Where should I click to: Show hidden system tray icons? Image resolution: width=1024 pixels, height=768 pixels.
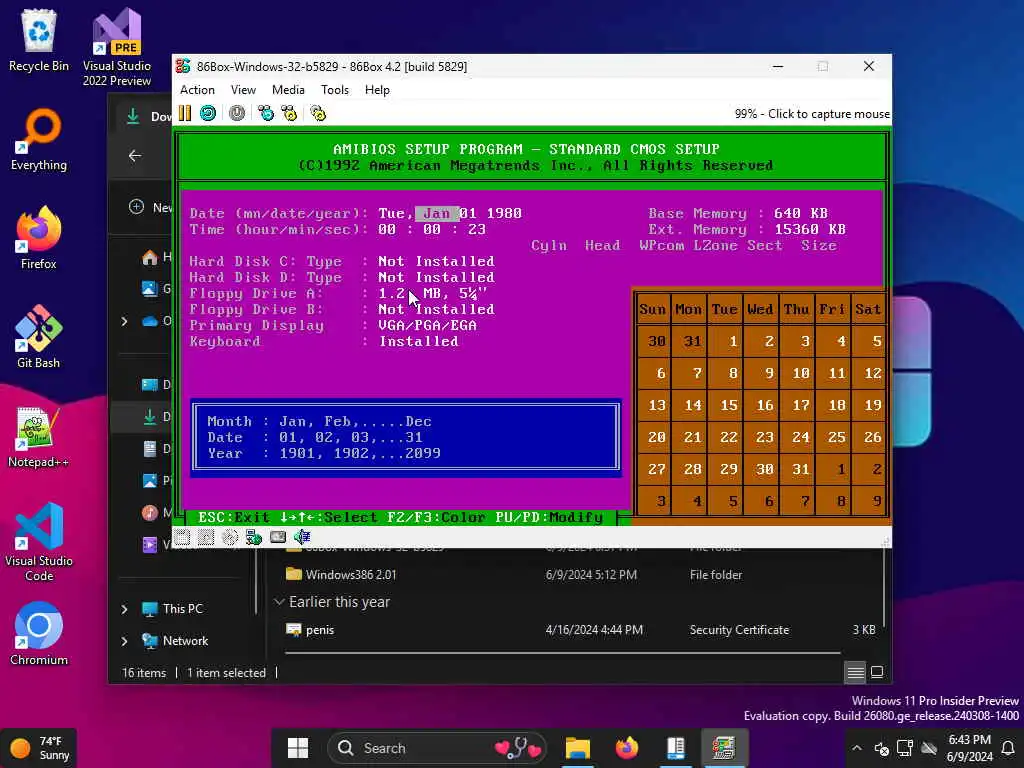click(857, 748)
